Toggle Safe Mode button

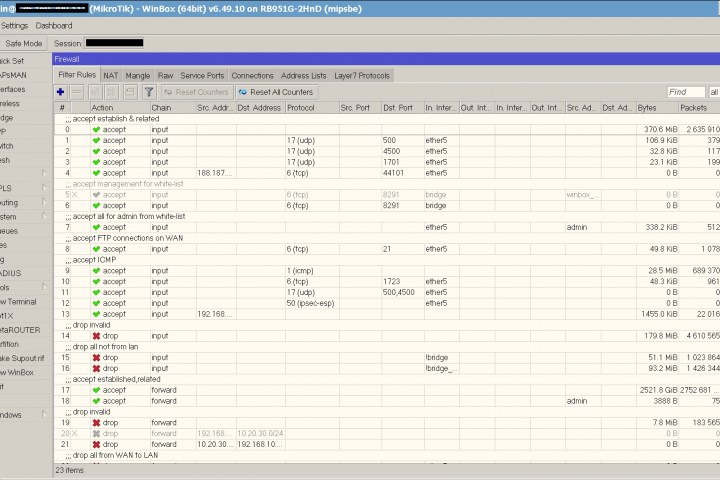[23, 43]
